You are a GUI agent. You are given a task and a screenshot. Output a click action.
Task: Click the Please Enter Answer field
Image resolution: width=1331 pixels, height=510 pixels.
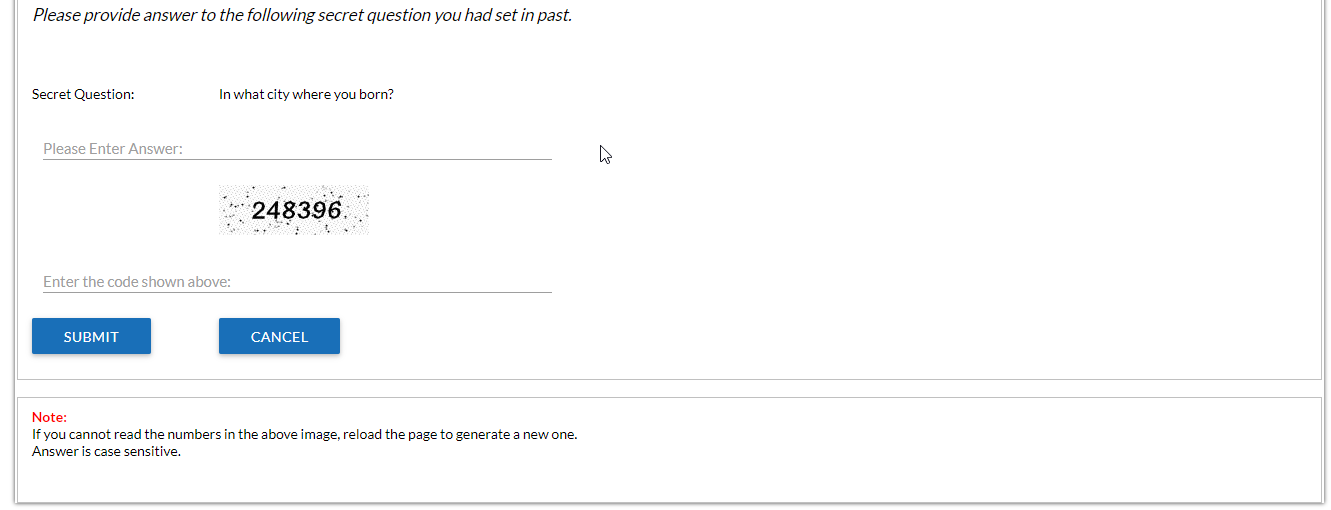point(297,149)
